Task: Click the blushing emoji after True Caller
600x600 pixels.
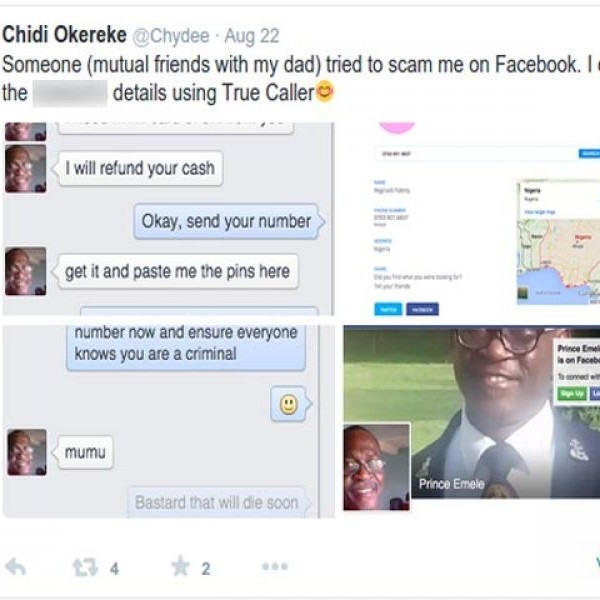Action: 324,91
